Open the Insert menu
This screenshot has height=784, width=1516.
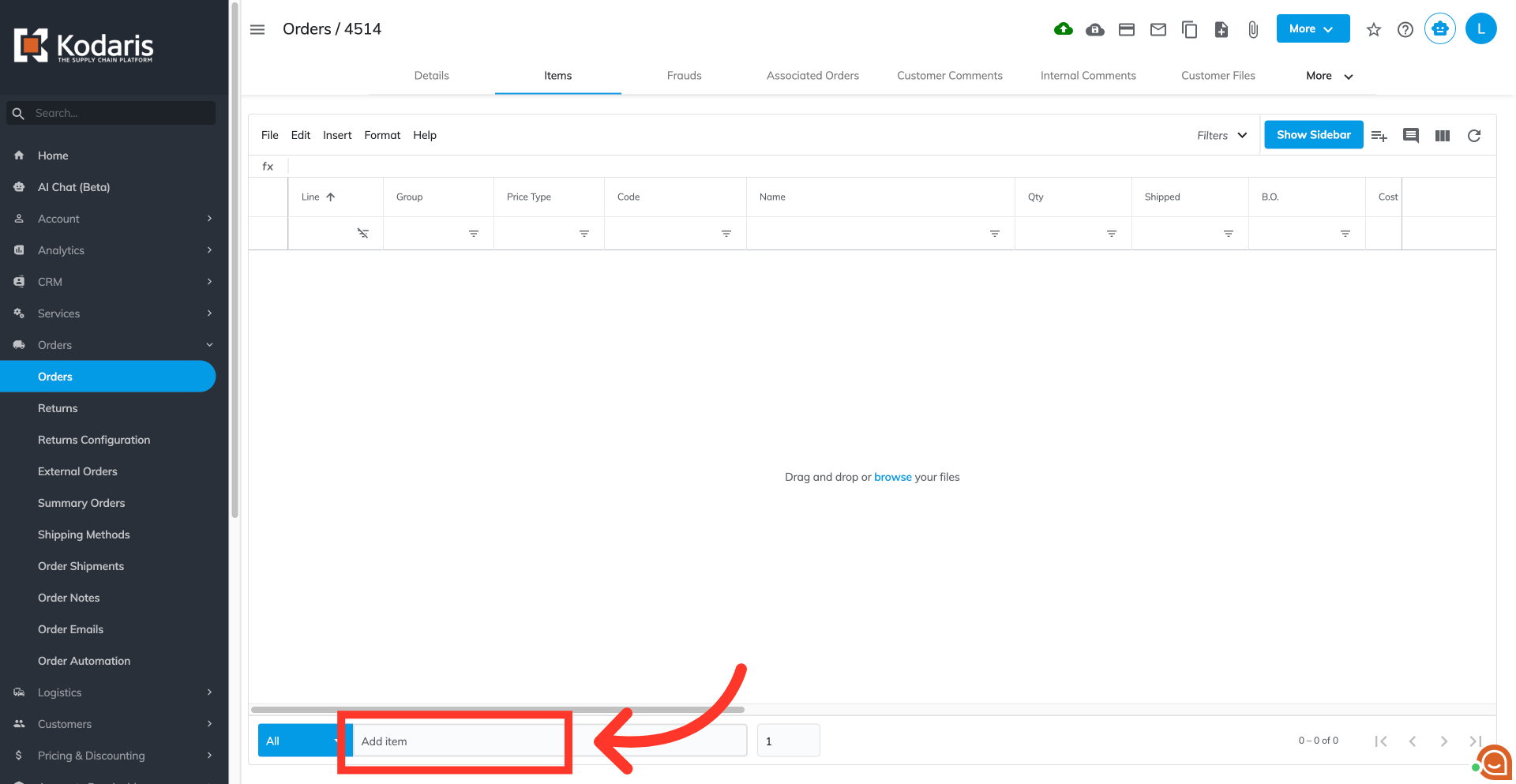[337, 135]
